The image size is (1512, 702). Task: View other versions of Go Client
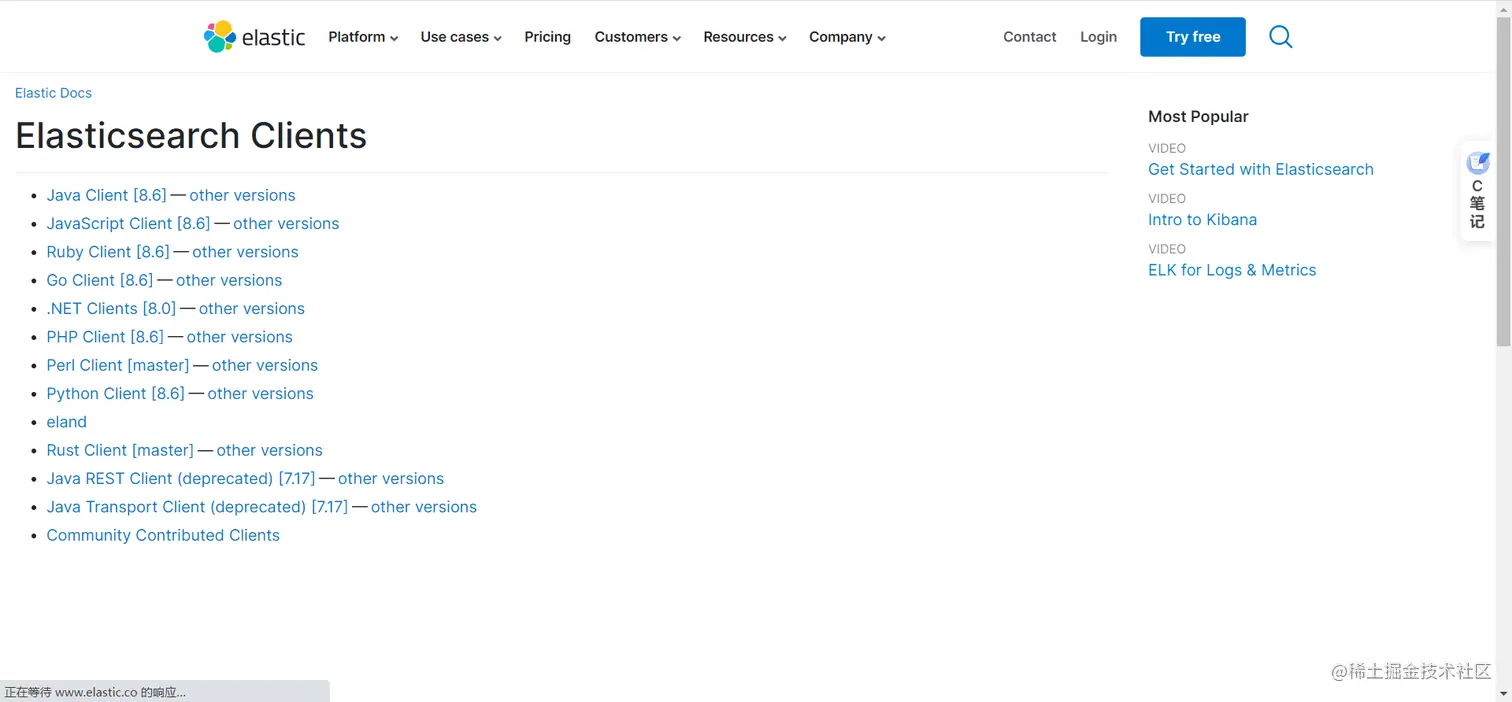(229, 280)
